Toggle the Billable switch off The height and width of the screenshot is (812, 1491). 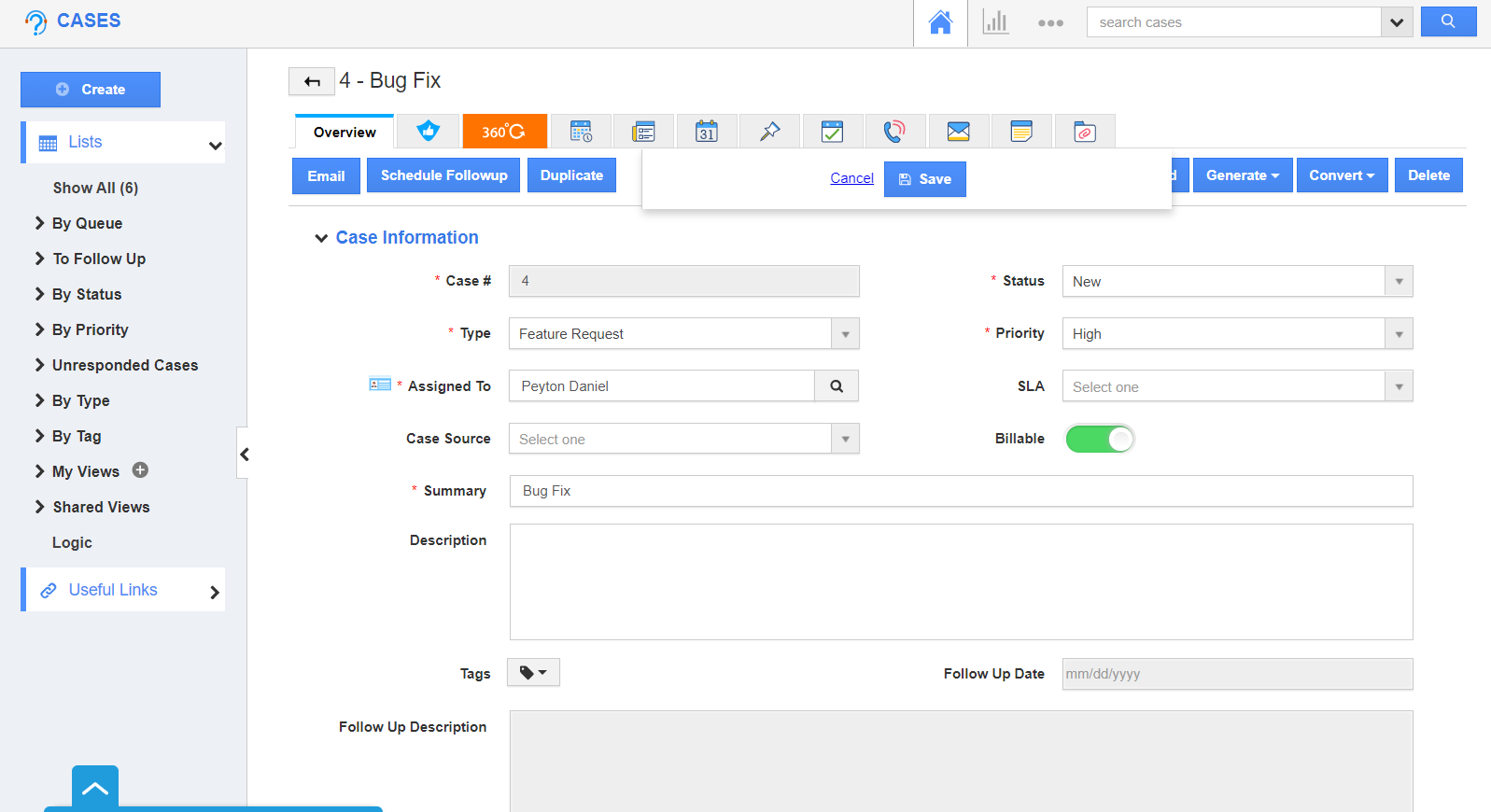1100,439
